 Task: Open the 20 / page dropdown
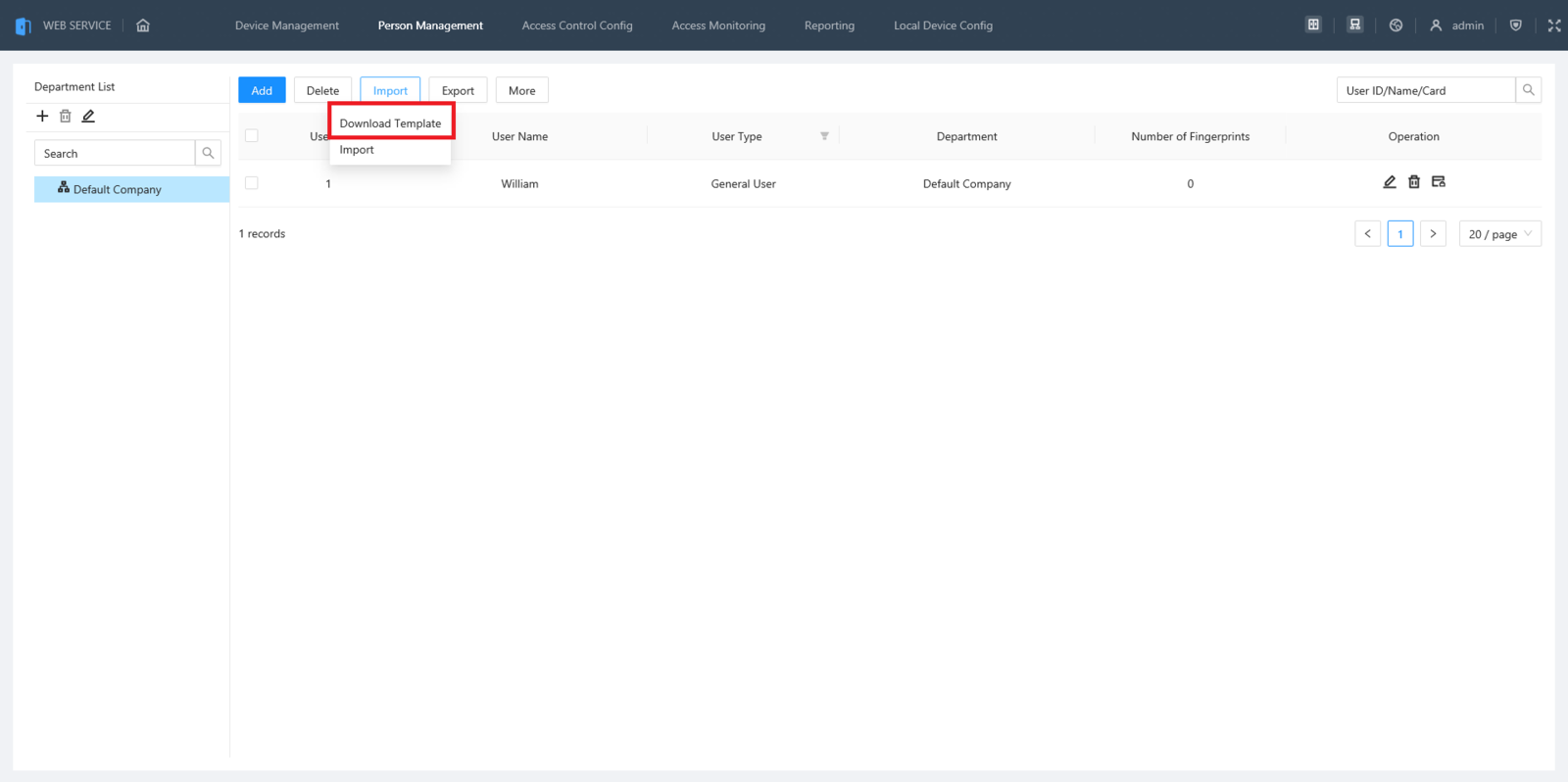[1499, 234]
